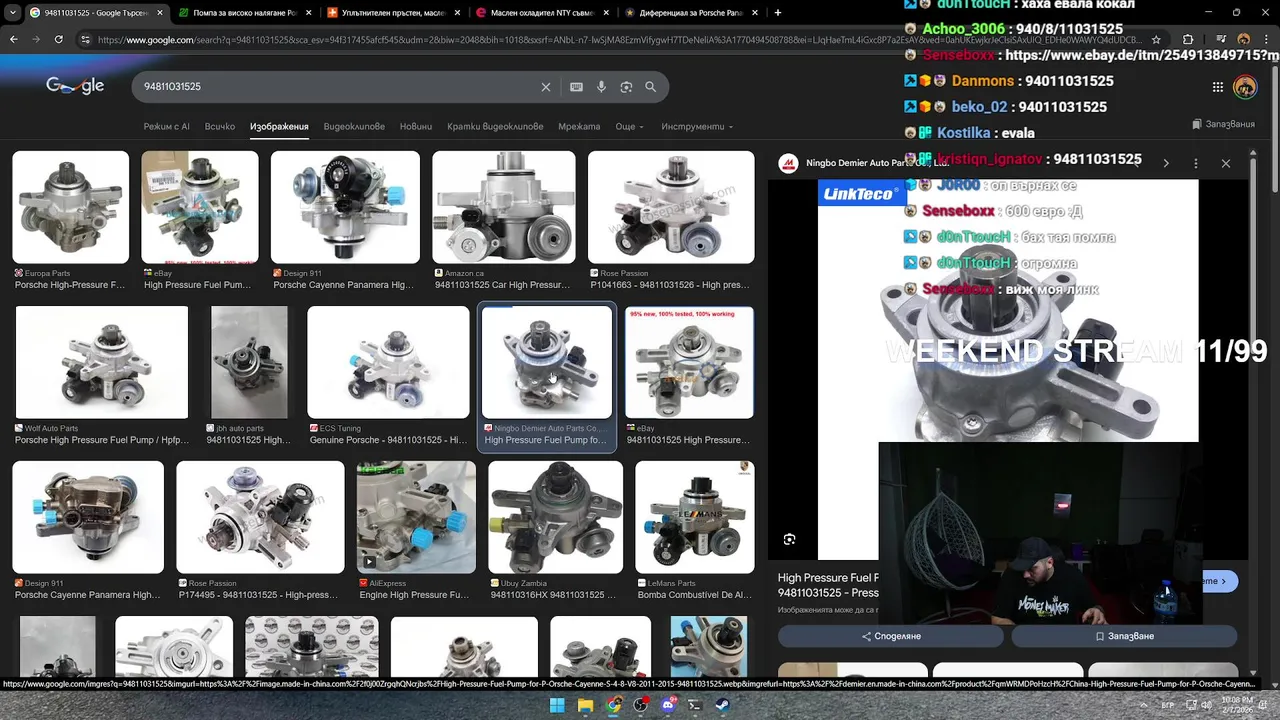
Task: Search inside image with the Lens icon
Action: [x=790, y=540]
